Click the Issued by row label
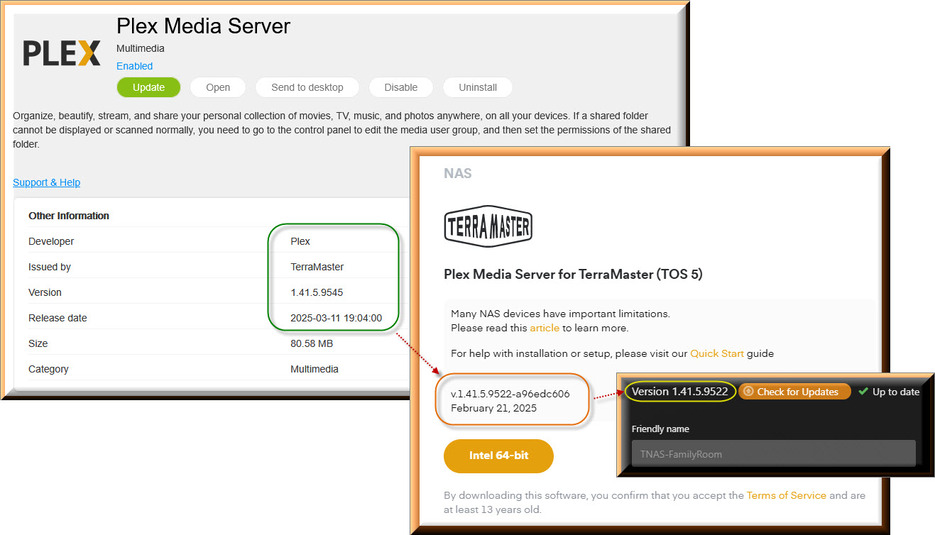Screen dimensions: 935x535 coord(49,267)
